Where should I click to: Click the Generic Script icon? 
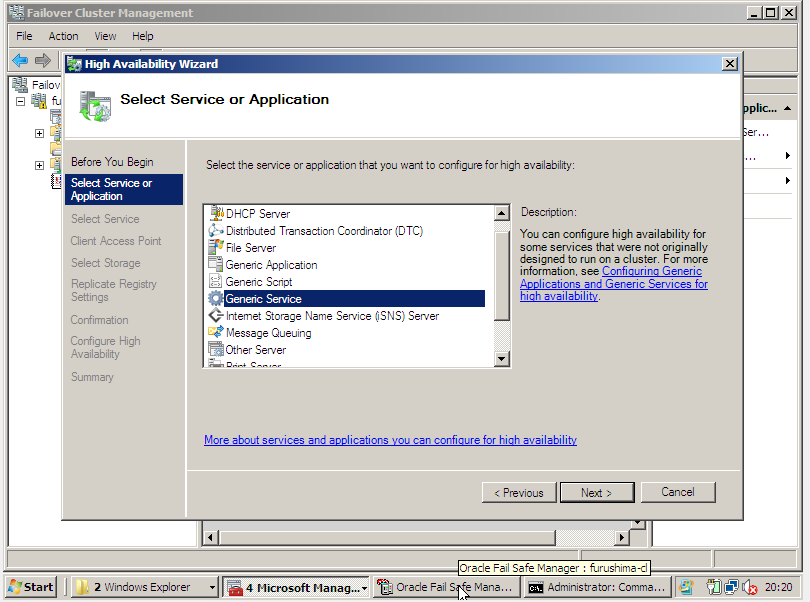(216, 282)
